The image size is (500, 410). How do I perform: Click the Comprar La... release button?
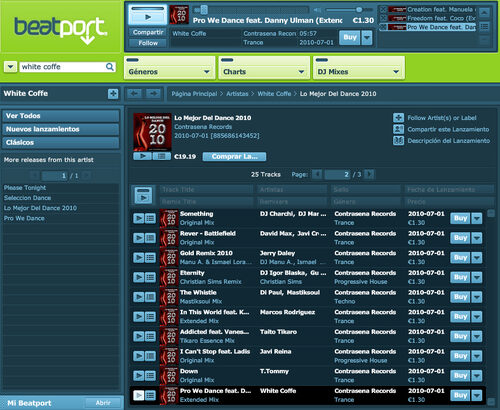point(234,156)
